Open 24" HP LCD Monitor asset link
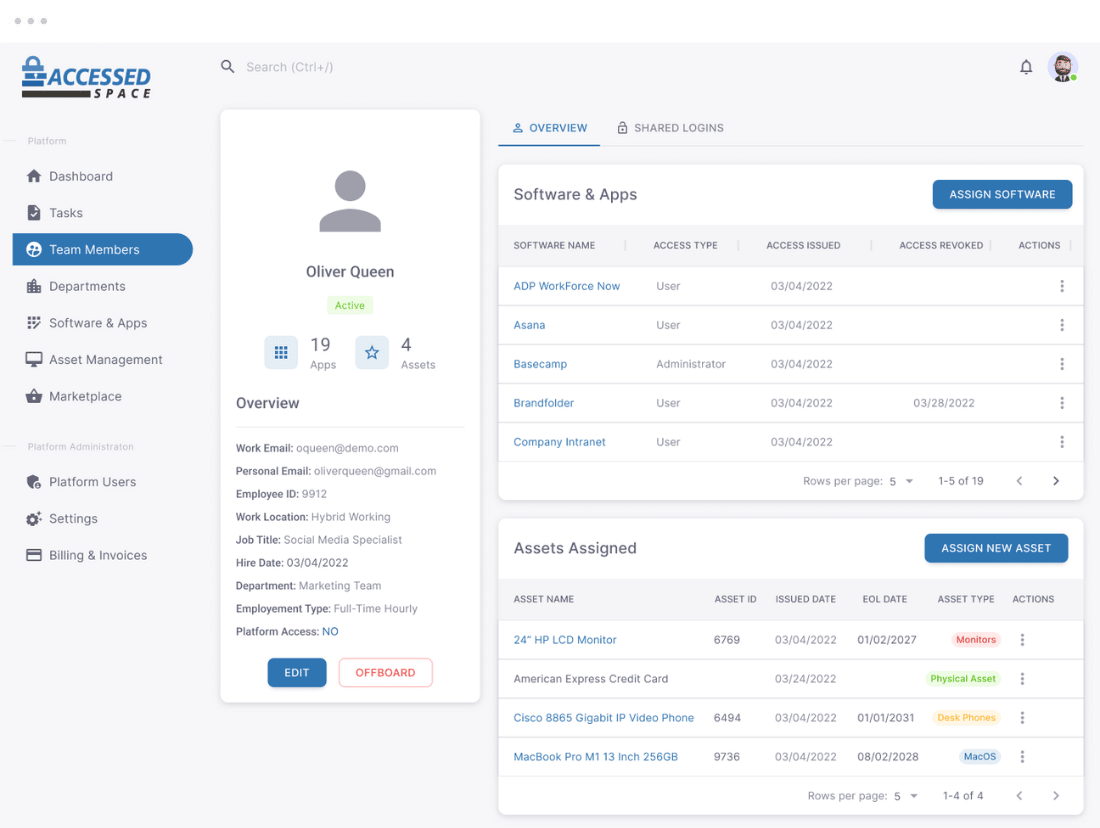 [x=565, y=640]
